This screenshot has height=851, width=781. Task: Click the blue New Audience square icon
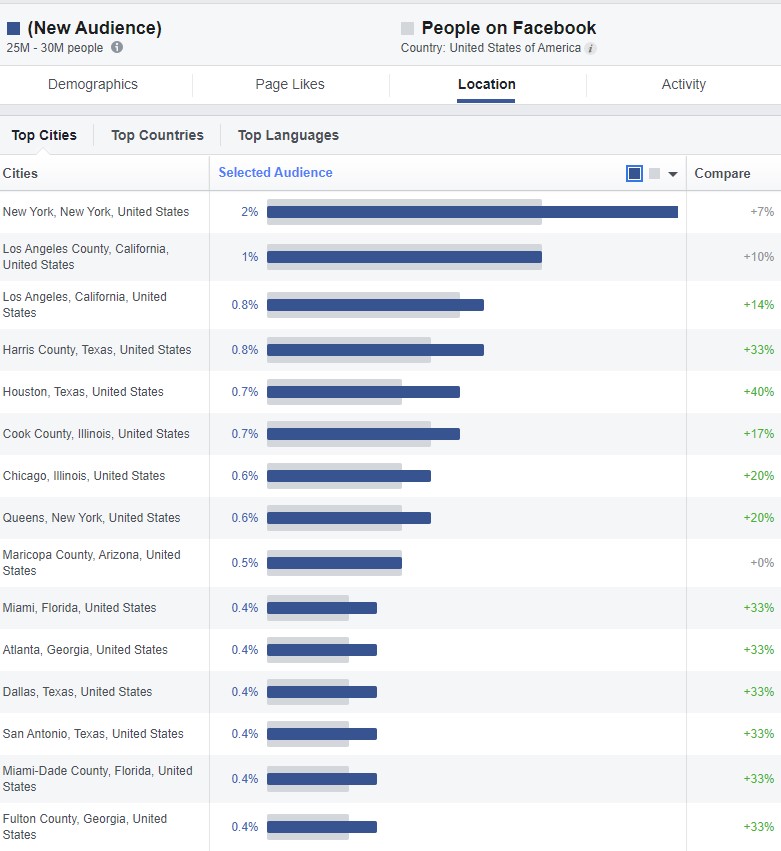coord(14,29)
